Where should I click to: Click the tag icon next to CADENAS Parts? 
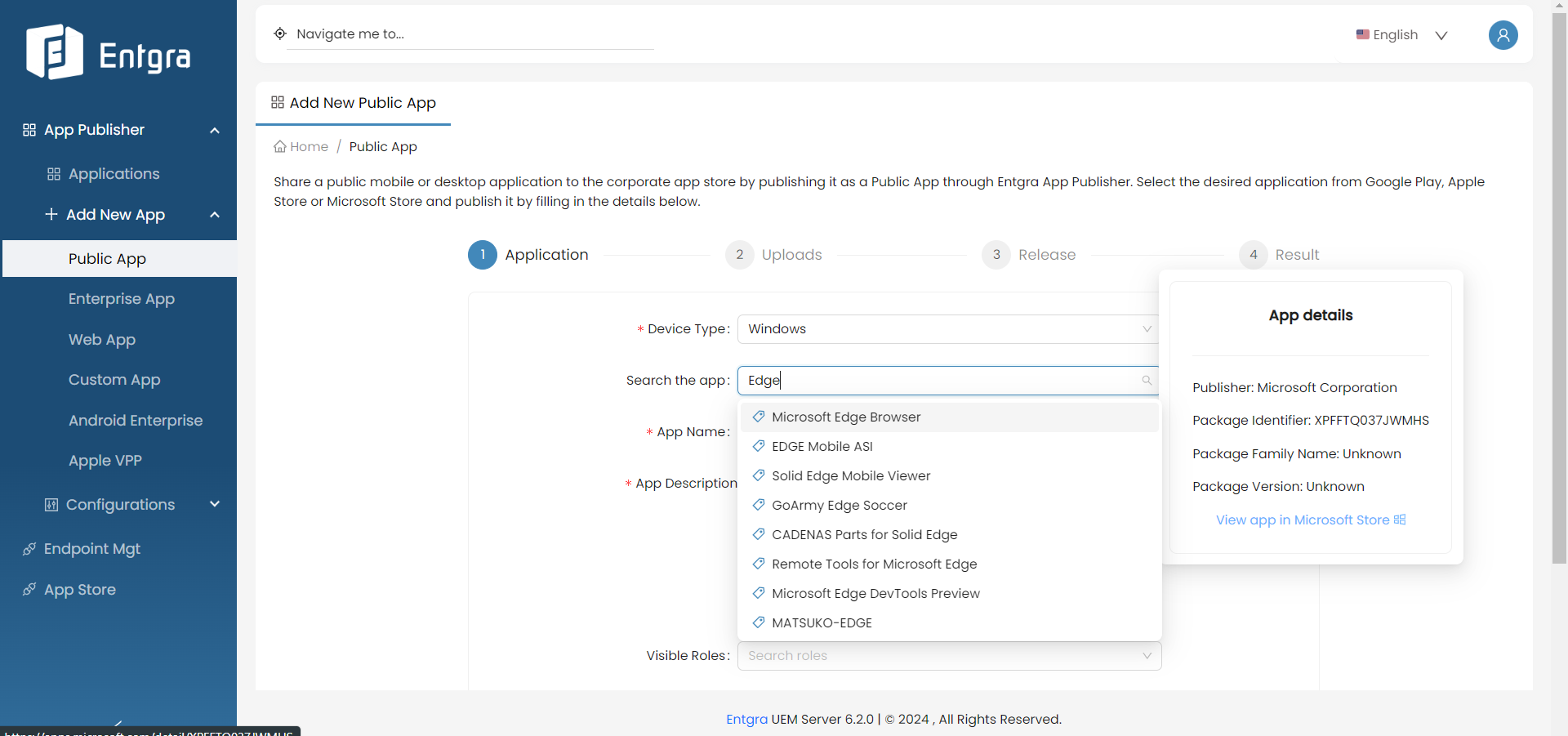[x=759, y=534]
